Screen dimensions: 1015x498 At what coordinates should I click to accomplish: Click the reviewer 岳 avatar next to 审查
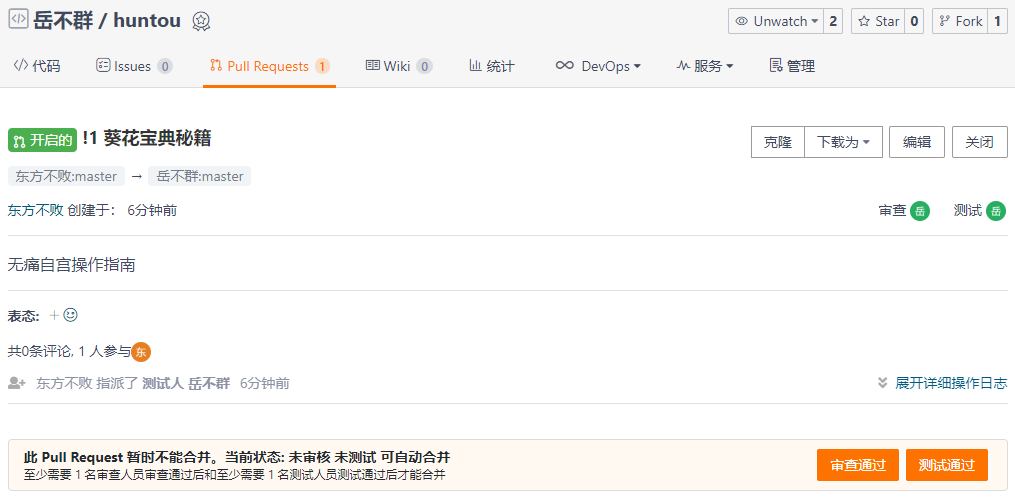point(919,211)
